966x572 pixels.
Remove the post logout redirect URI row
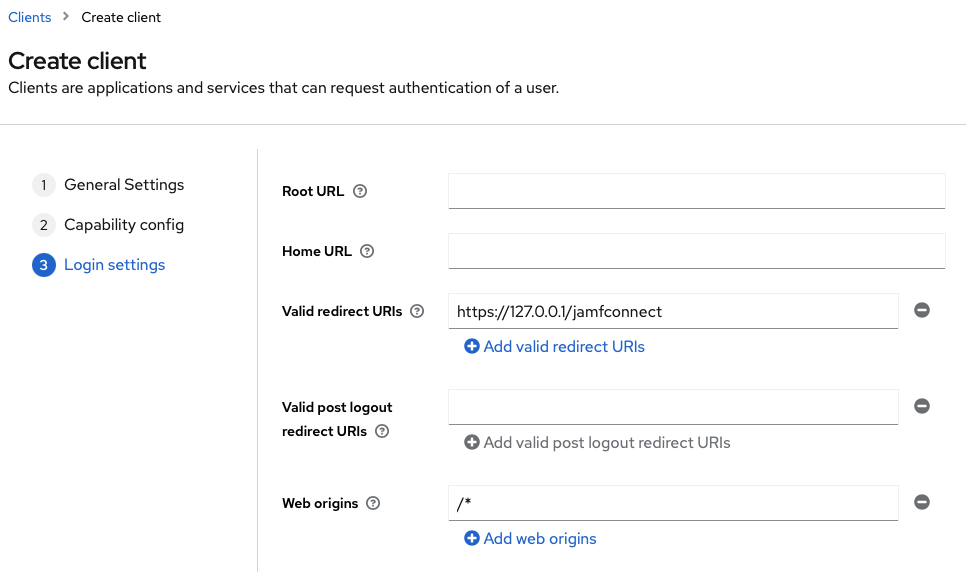[922, 406]
